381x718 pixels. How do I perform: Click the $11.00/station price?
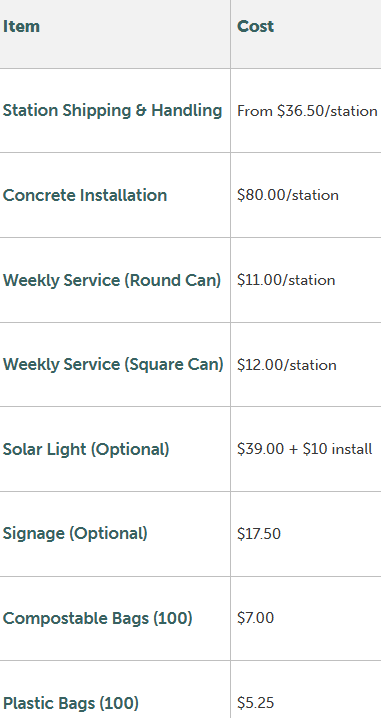[286, 280]
